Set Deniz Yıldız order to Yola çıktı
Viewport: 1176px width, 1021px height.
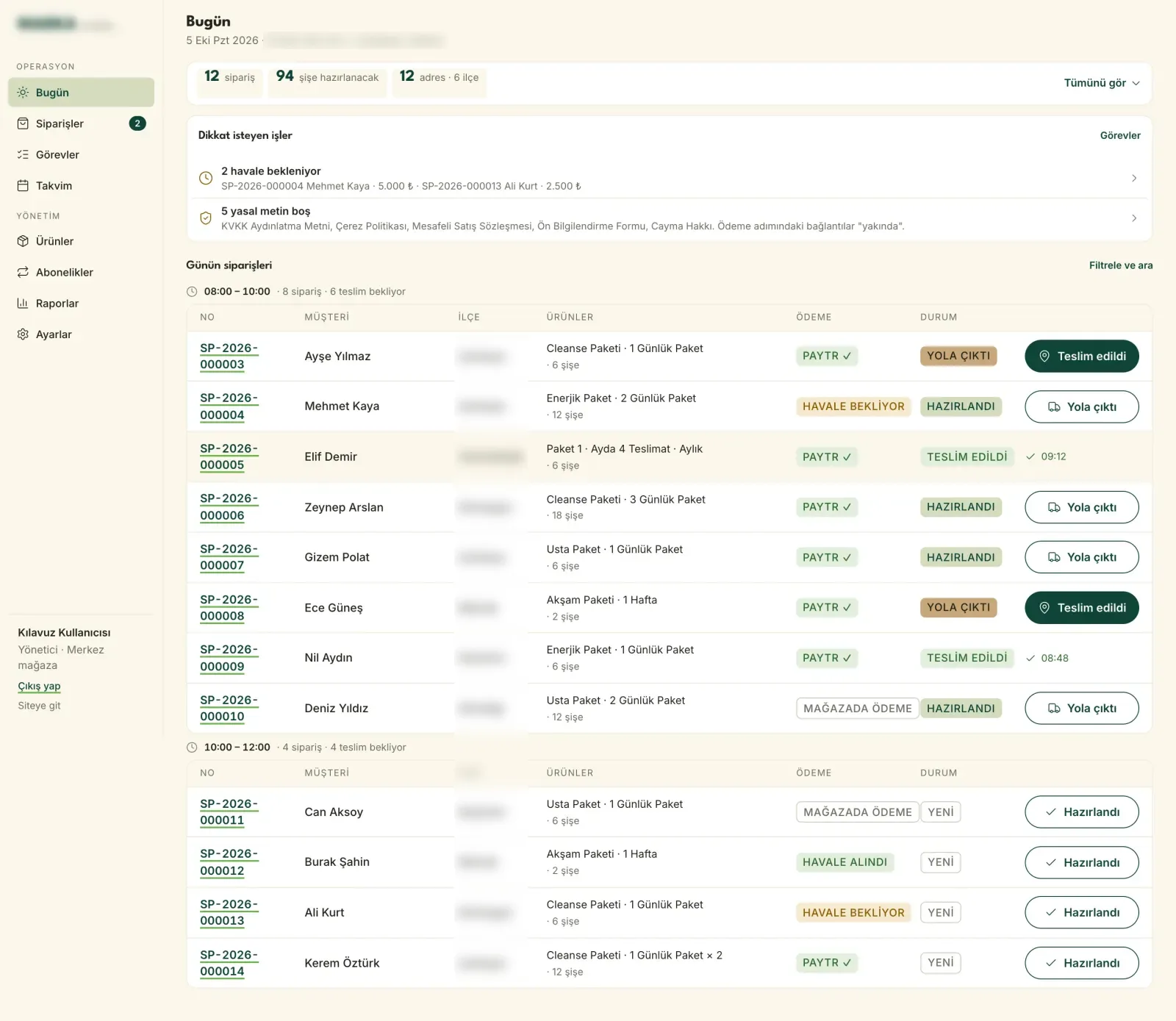click(1082, 709)
